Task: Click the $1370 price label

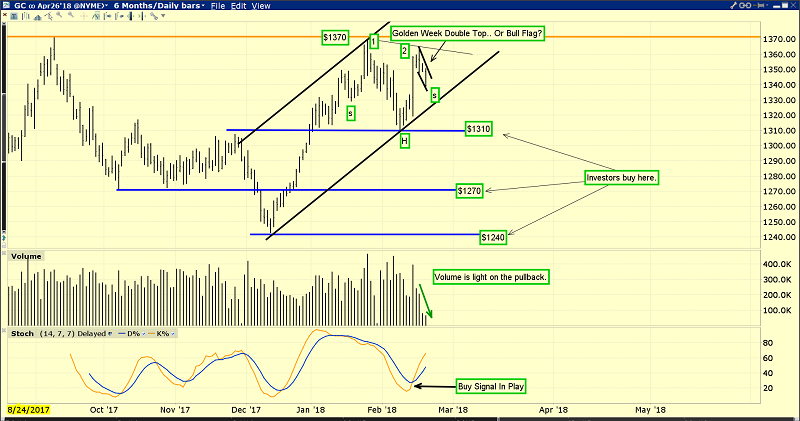Action: [x=335, y=37]
